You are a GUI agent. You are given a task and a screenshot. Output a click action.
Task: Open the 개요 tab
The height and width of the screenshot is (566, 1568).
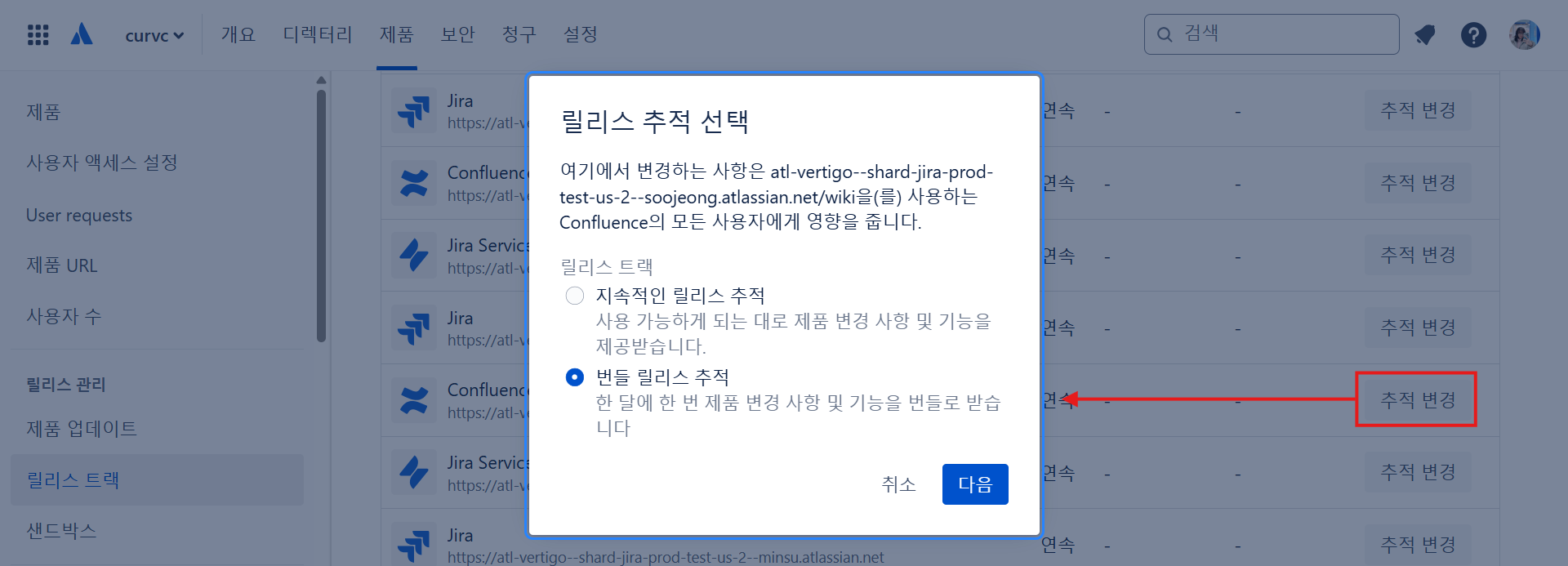238,34
